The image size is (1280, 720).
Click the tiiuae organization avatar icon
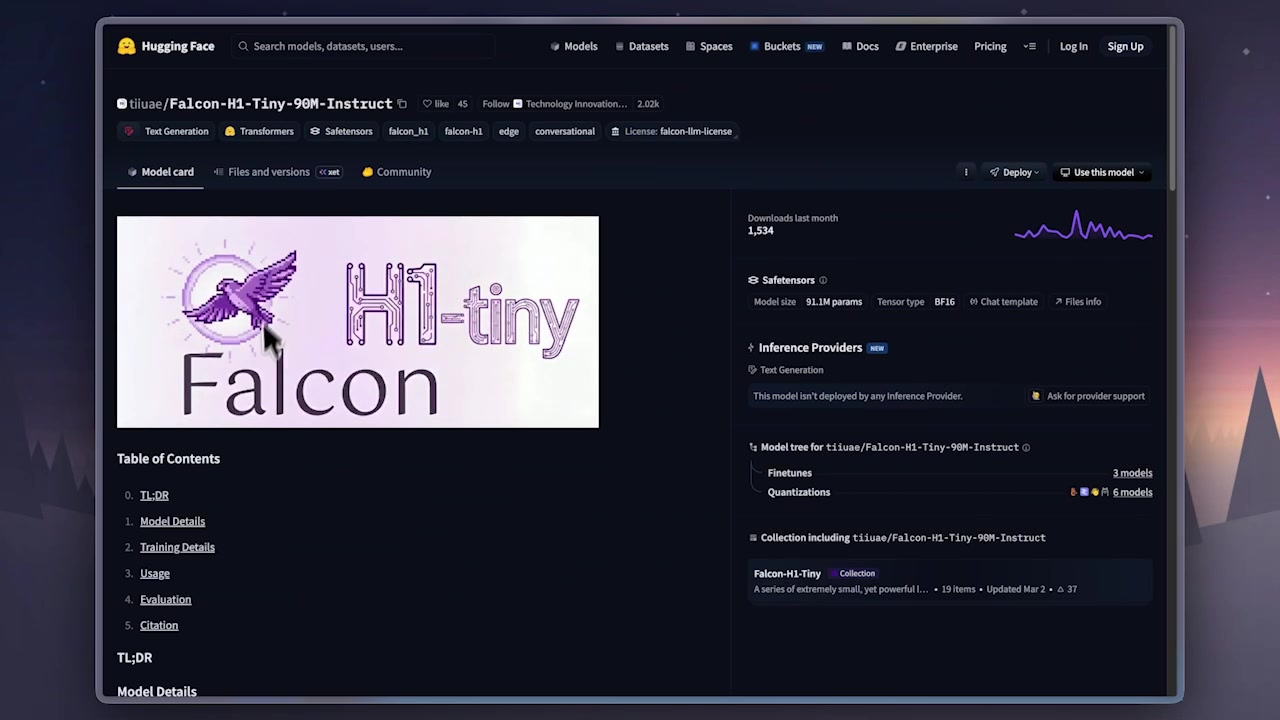point(122,104)
